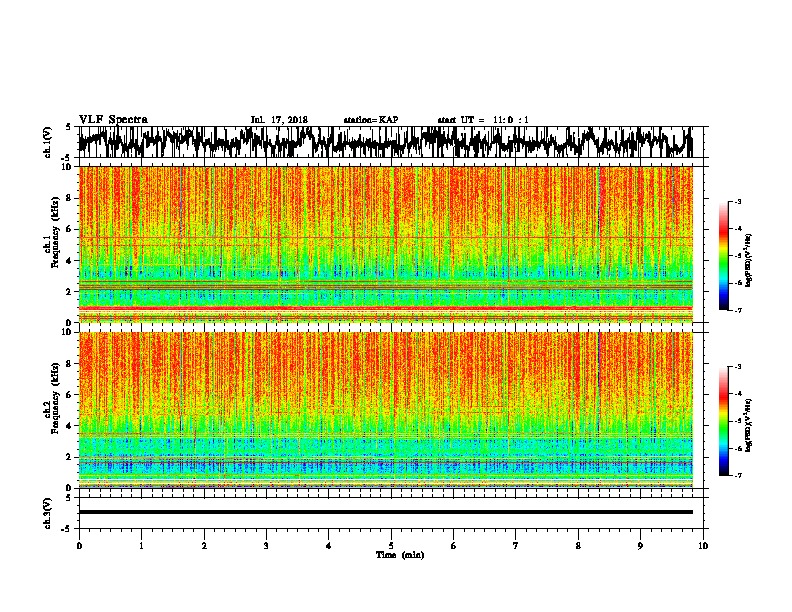792x612 pixels.
Task: Click the ch.1 color bar "log(PSD)" label
Action: [x=749, y=260]
